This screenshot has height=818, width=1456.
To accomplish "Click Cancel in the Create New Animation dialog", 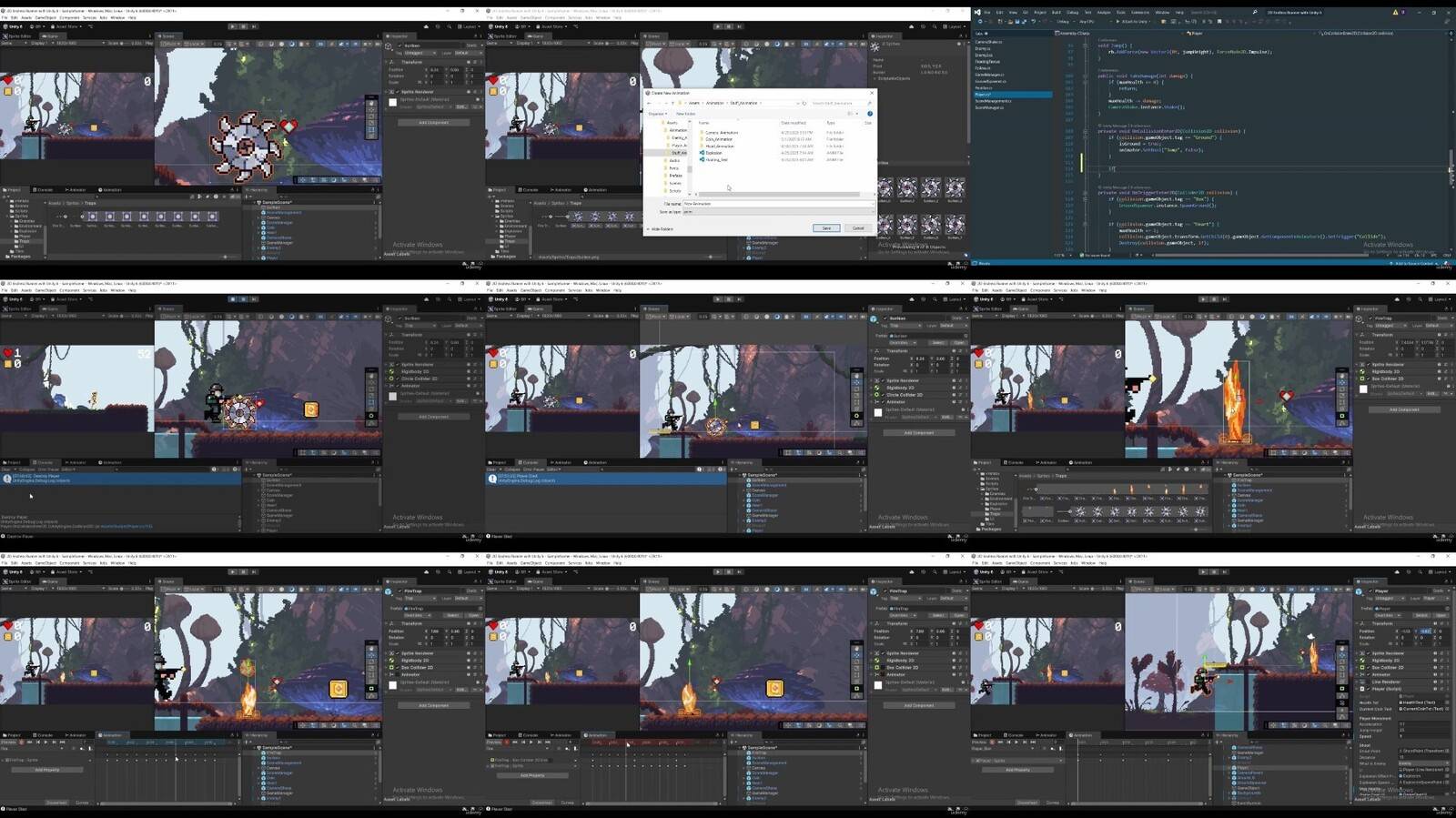I will (x=857, y=228).
